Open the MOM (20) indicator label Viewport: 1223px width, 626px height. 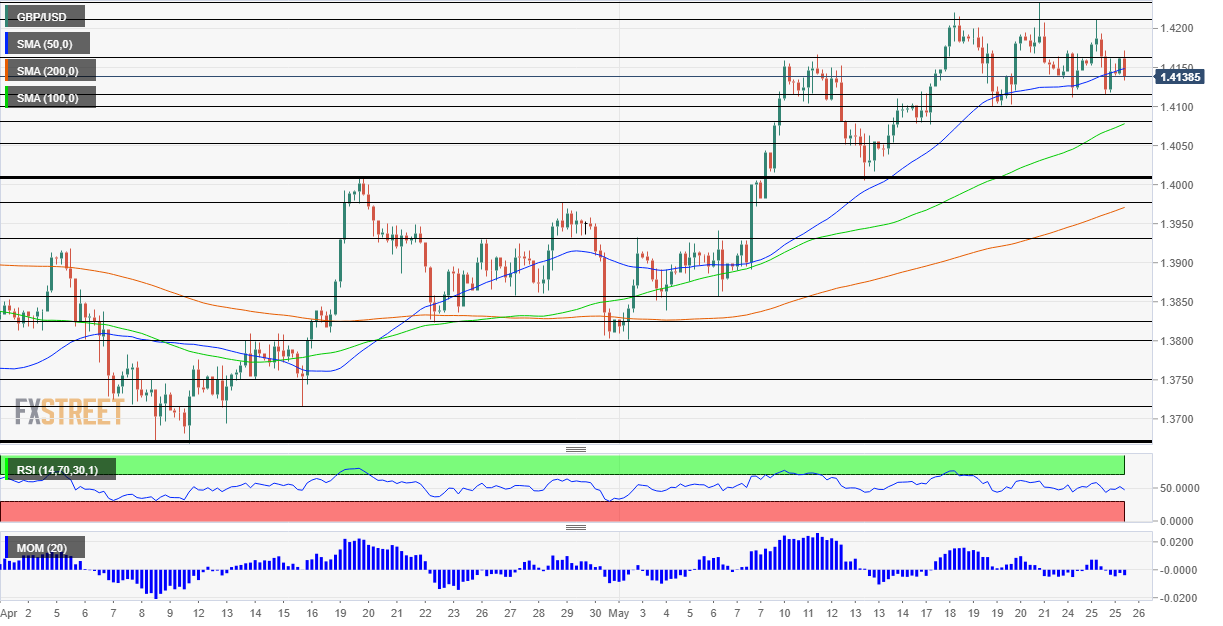point(44,547)
